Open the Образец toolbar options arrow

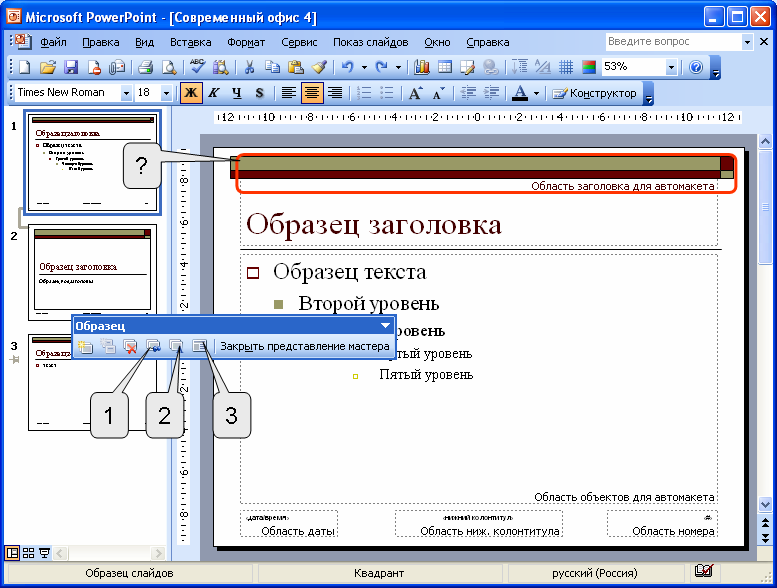click(385, 326)
